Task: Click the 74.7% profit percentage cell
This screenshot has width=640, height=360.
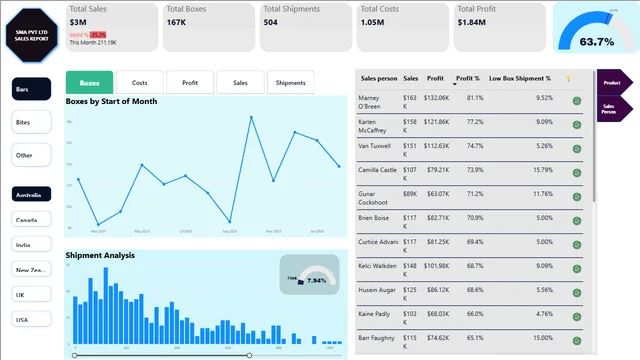Action: (x=475, y=146)
